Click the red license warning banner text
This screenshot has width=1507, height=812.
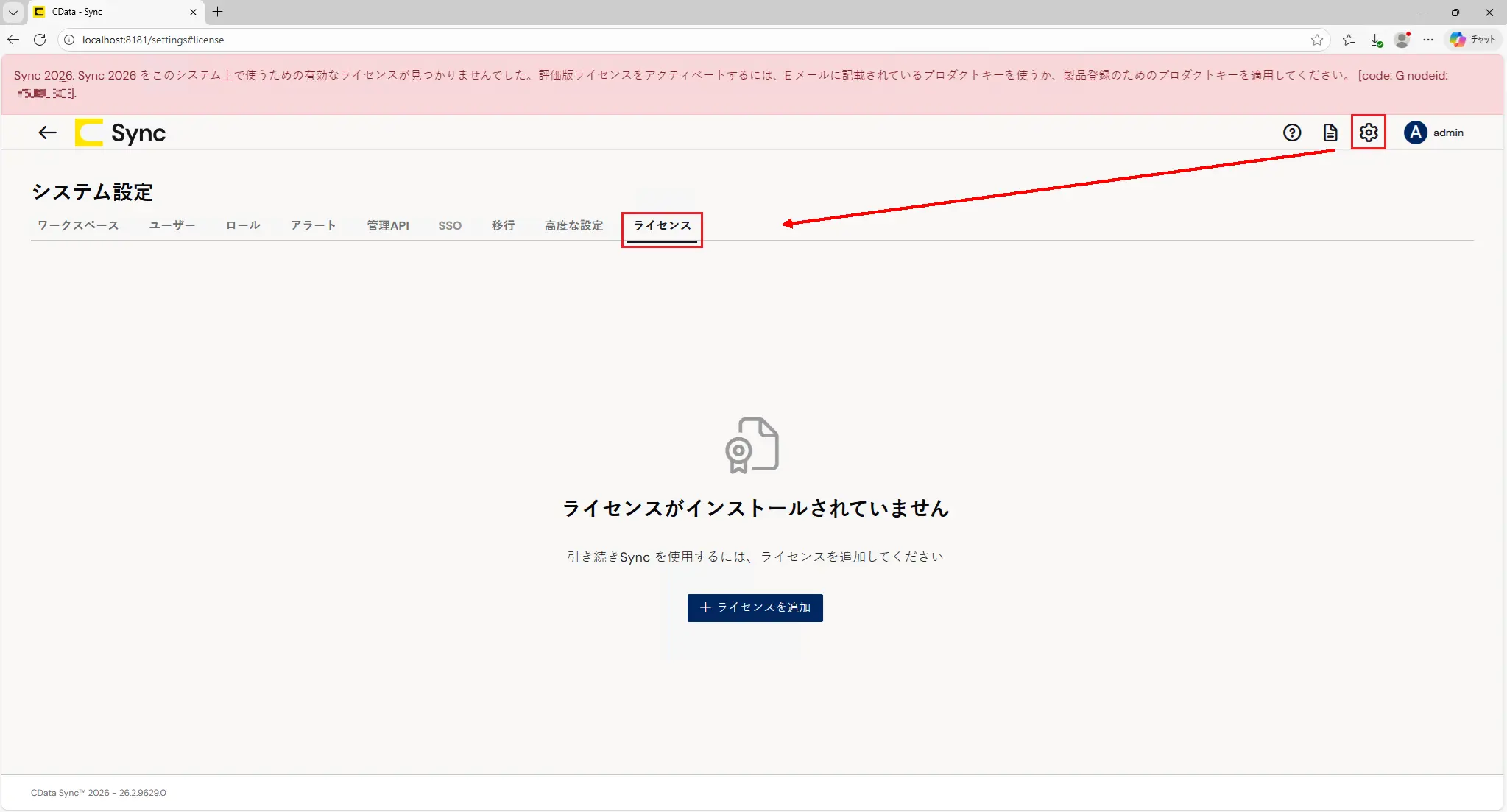pyautogui.click(x=731, y=84)
